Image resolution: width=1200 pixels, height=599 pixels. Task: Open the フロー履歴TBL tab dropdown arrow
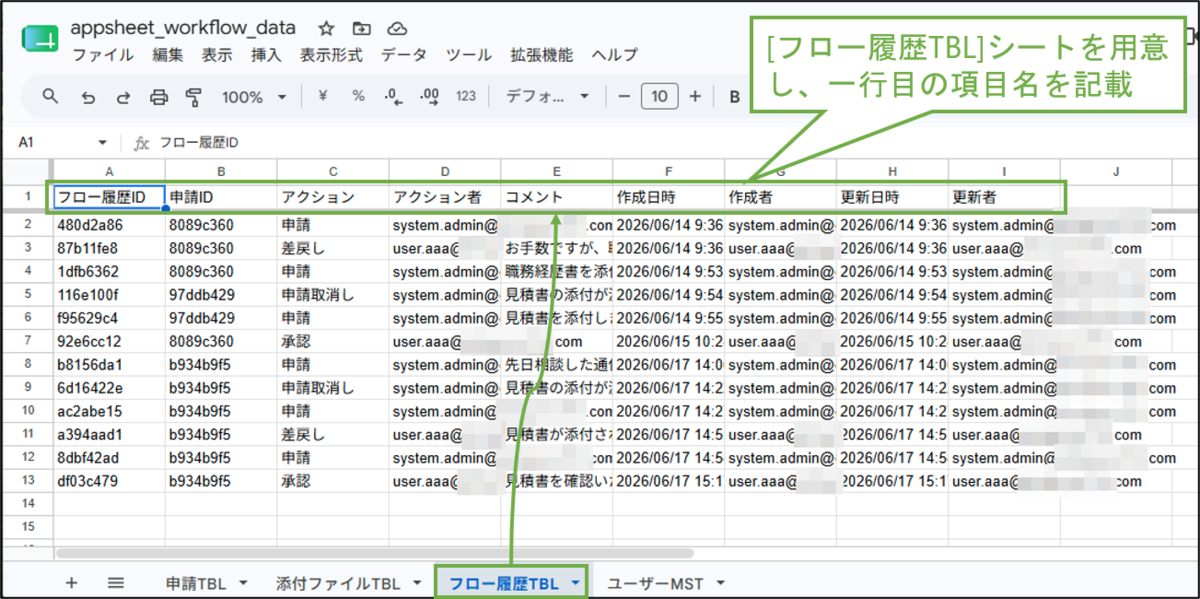tap(575, 582)
